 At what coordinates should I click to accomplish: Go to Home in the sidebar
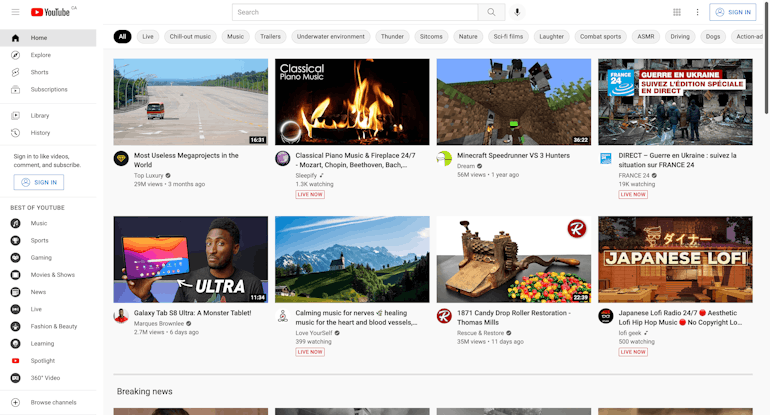click(48, 38)
